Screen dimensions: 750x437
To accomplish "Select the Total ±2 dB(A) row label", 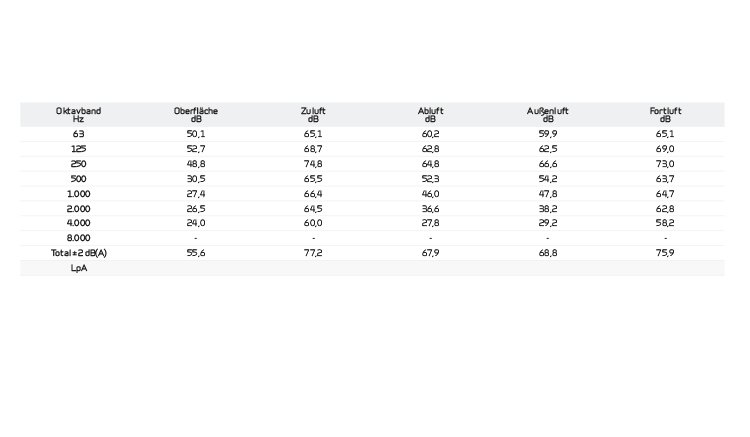I will point(78,253).
